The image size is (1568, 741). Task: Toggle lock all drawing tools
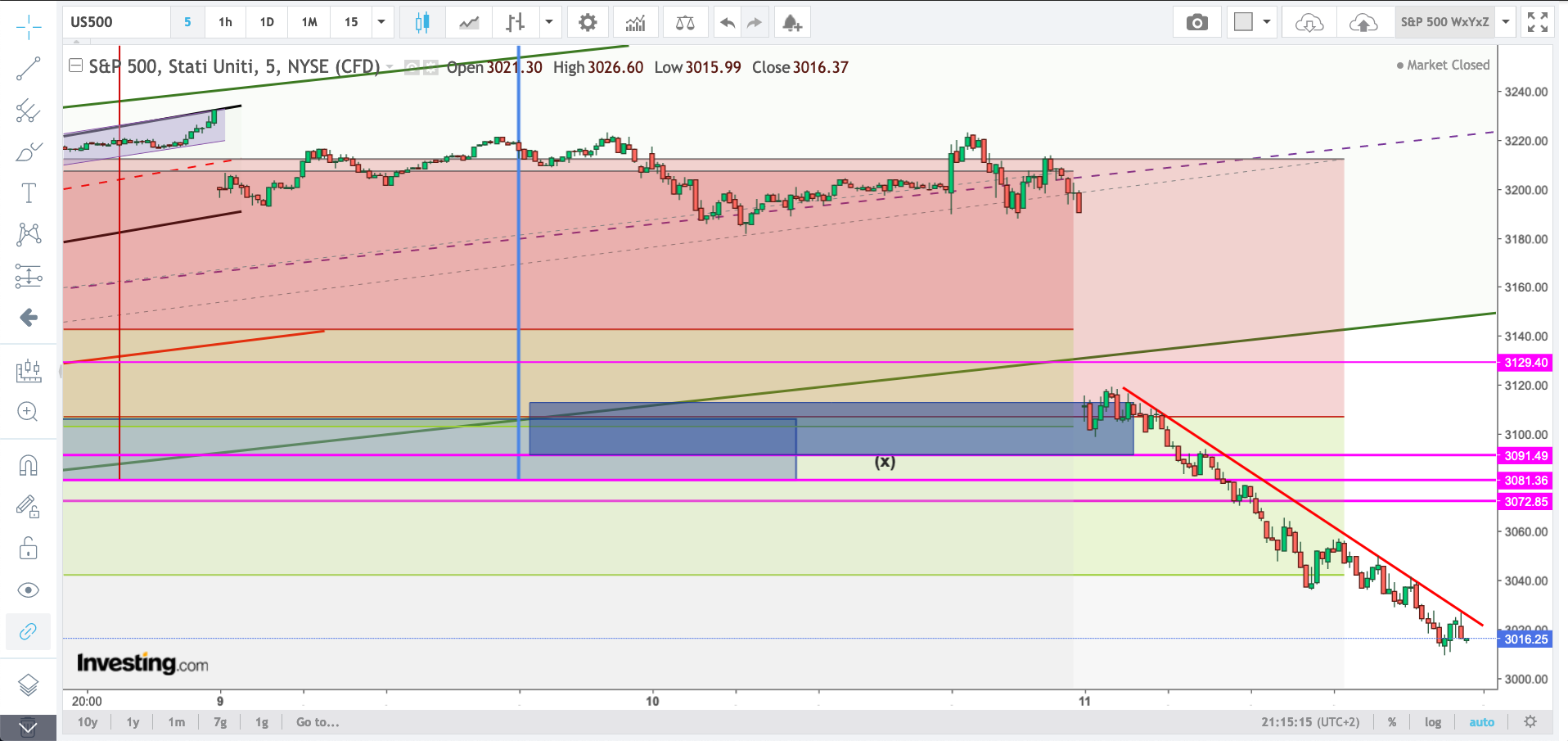coord(29,549)
